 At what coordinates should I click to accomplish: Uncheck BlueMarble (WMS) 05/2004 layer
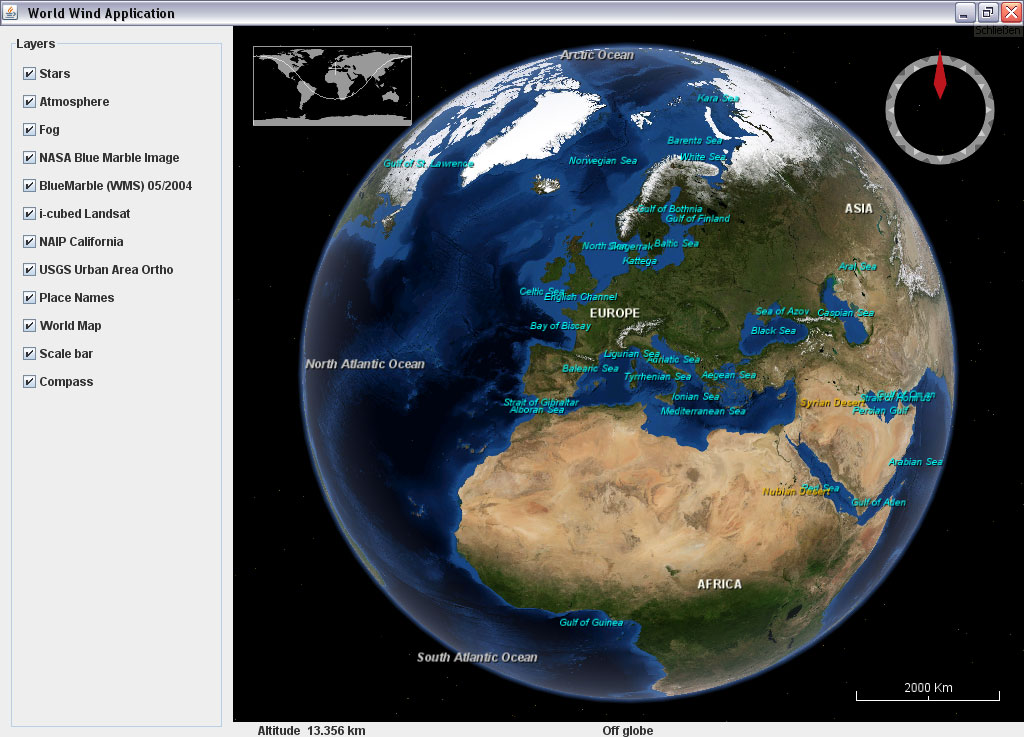coord(29,186)
